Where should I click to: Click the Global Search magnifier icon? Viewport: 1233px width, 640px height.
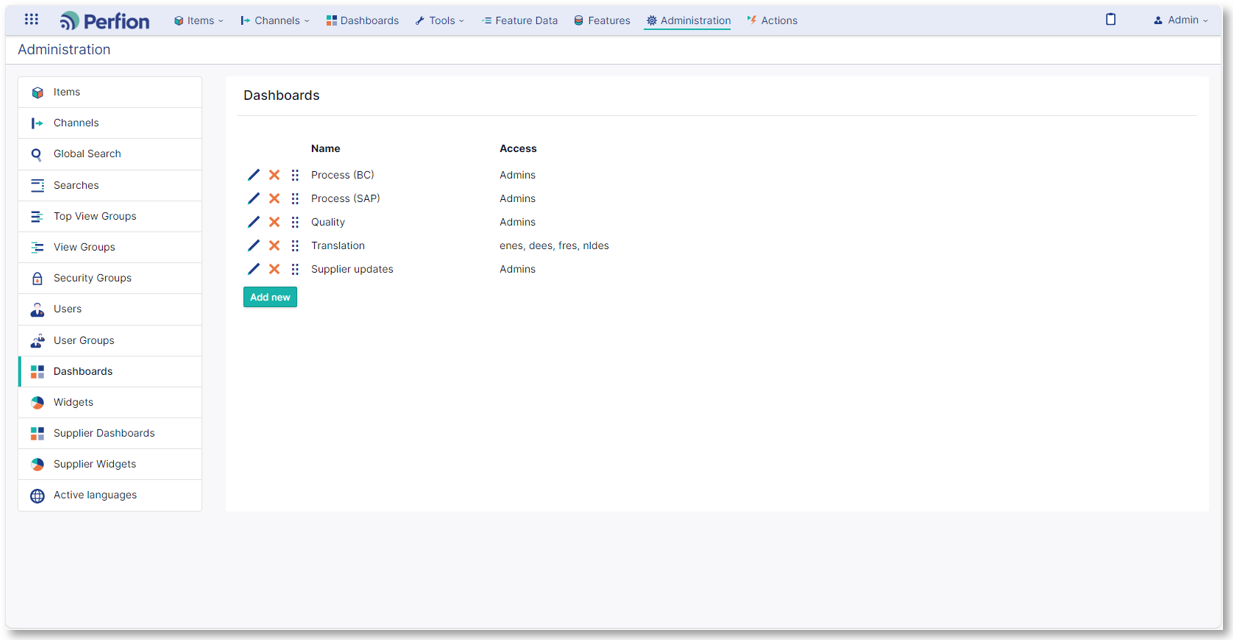tap(37, 154)
